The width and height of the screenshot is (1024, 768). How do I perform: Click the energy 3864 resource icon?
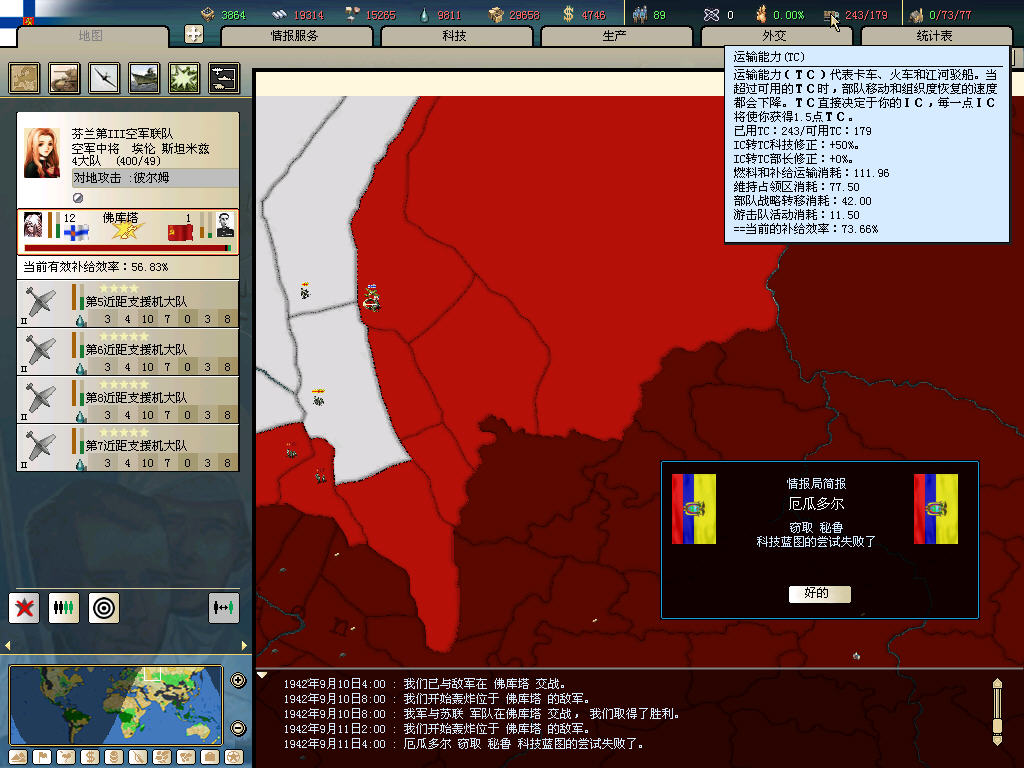click(x=208, y=14)
